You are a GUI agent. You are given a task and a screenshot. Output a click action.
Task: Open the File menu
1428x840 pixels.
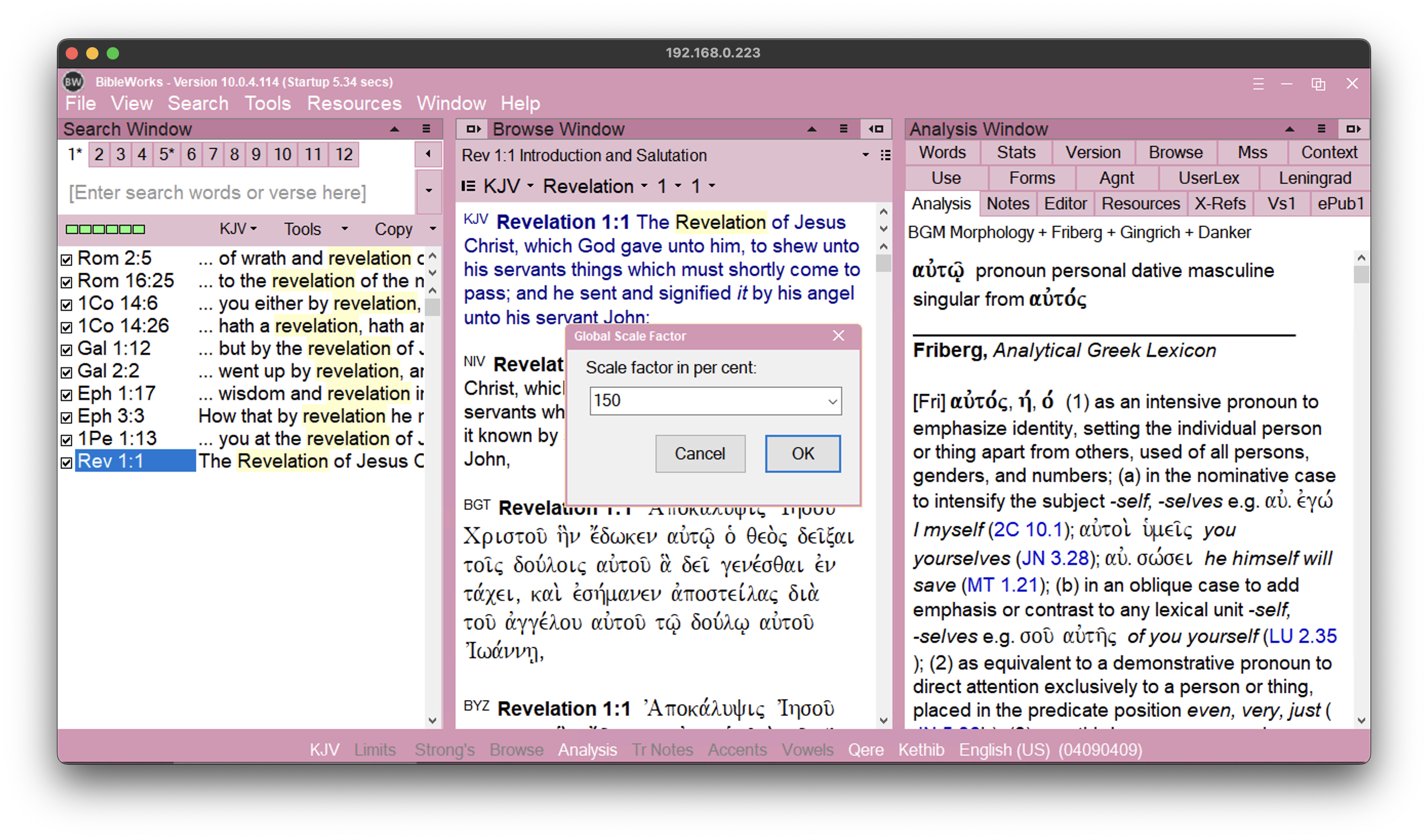(81, 103)
